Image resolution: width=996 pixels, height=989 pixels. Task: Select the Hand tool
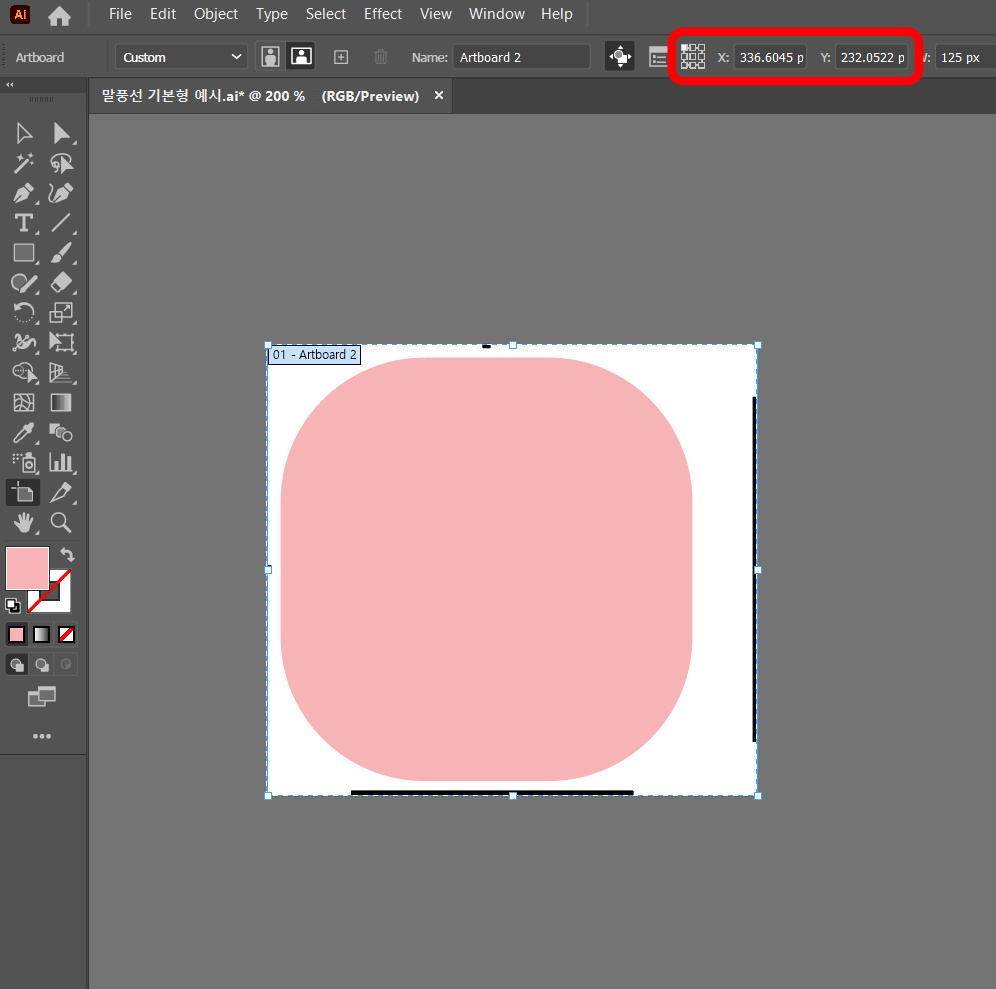click(24, 522)
